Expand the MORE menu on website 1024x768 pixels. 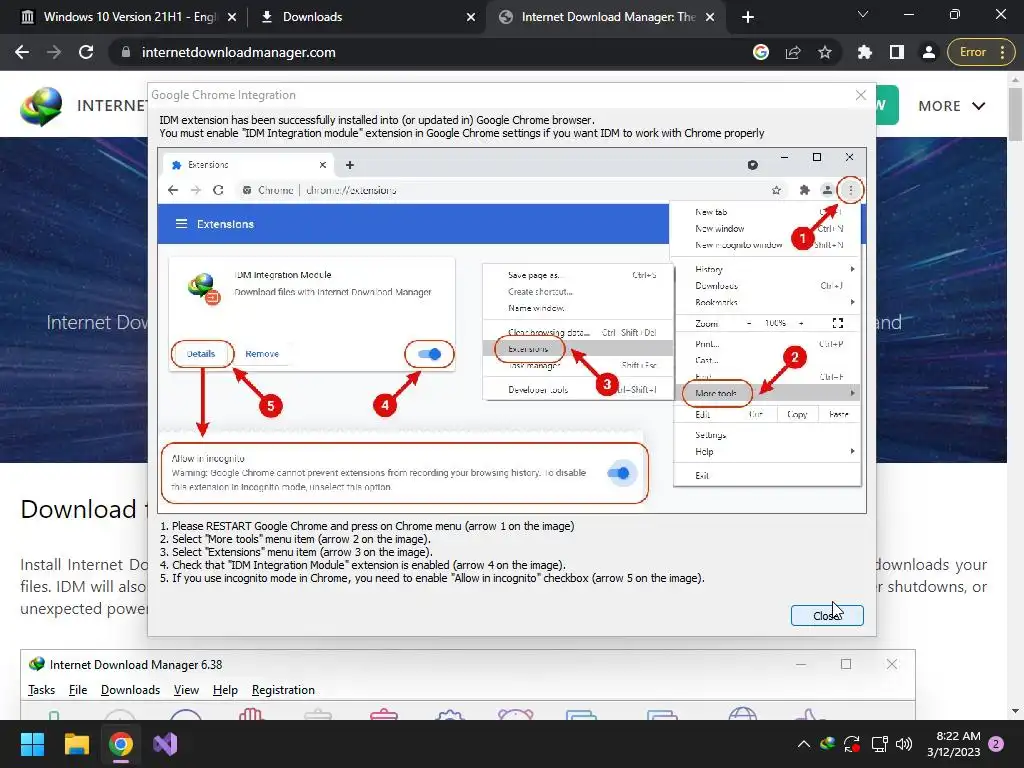point(952,106)
